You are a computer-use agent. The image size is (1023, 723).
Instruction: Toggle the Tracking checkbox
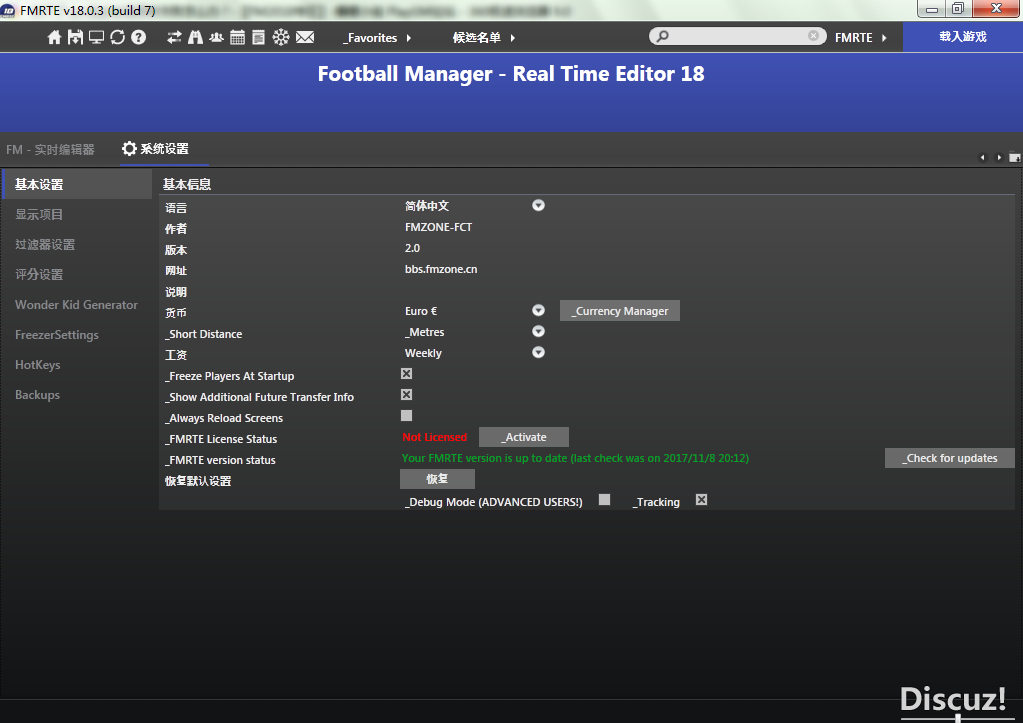point(701,499)
